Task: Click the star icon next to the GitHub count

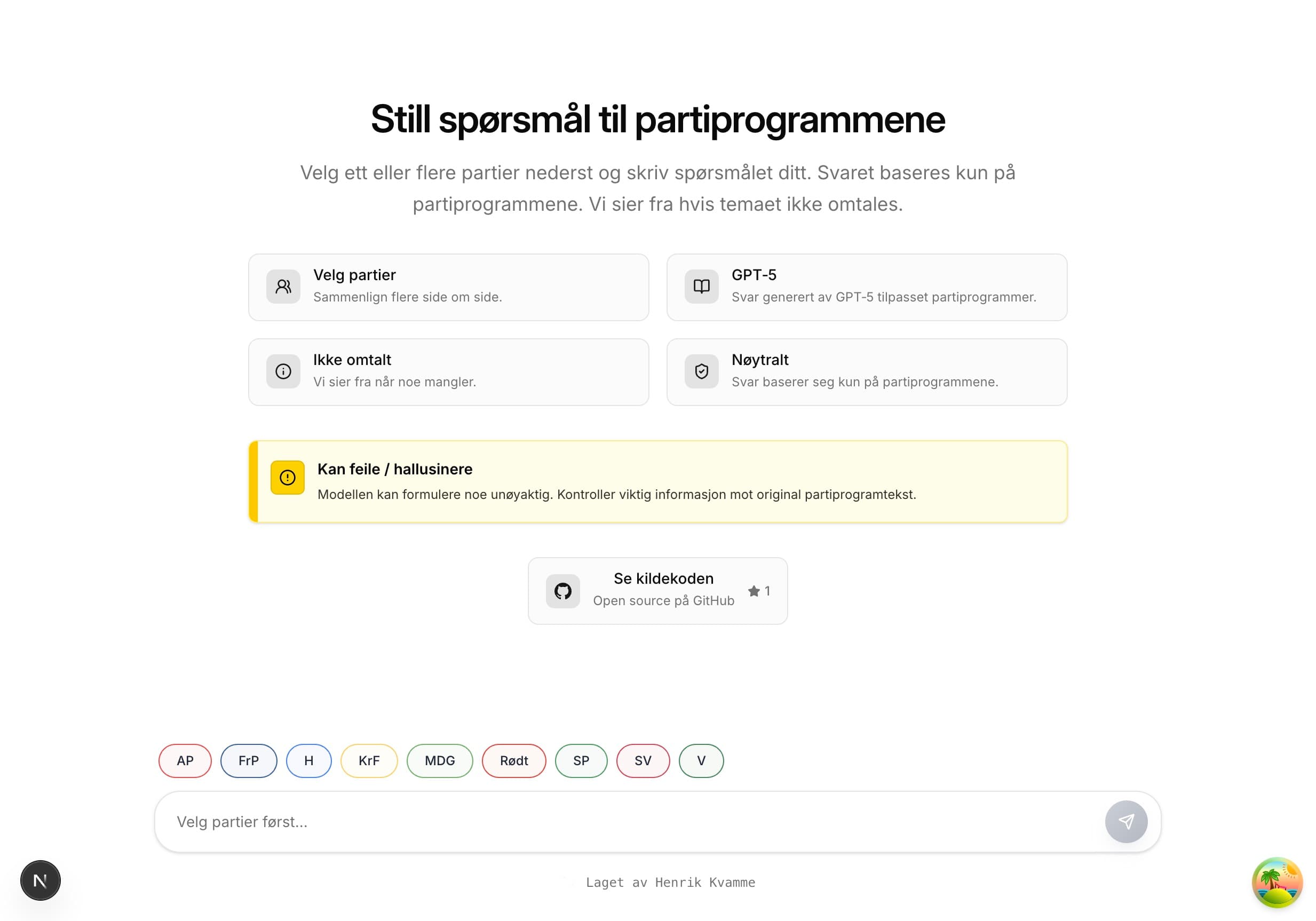Action: [753, 591]
